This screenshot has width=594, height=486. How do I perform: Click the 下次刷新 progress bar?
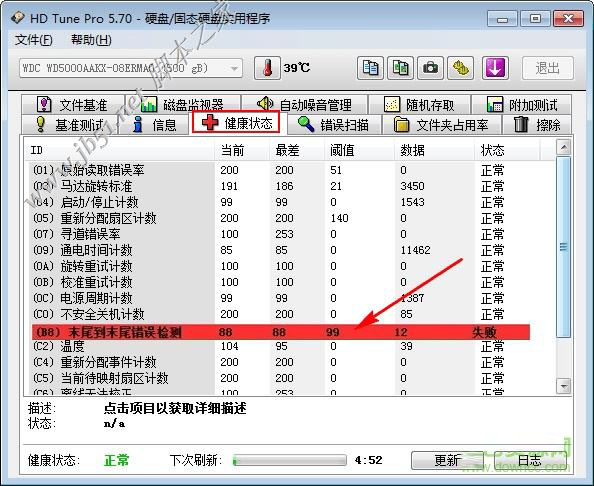(x=289, y=460)
